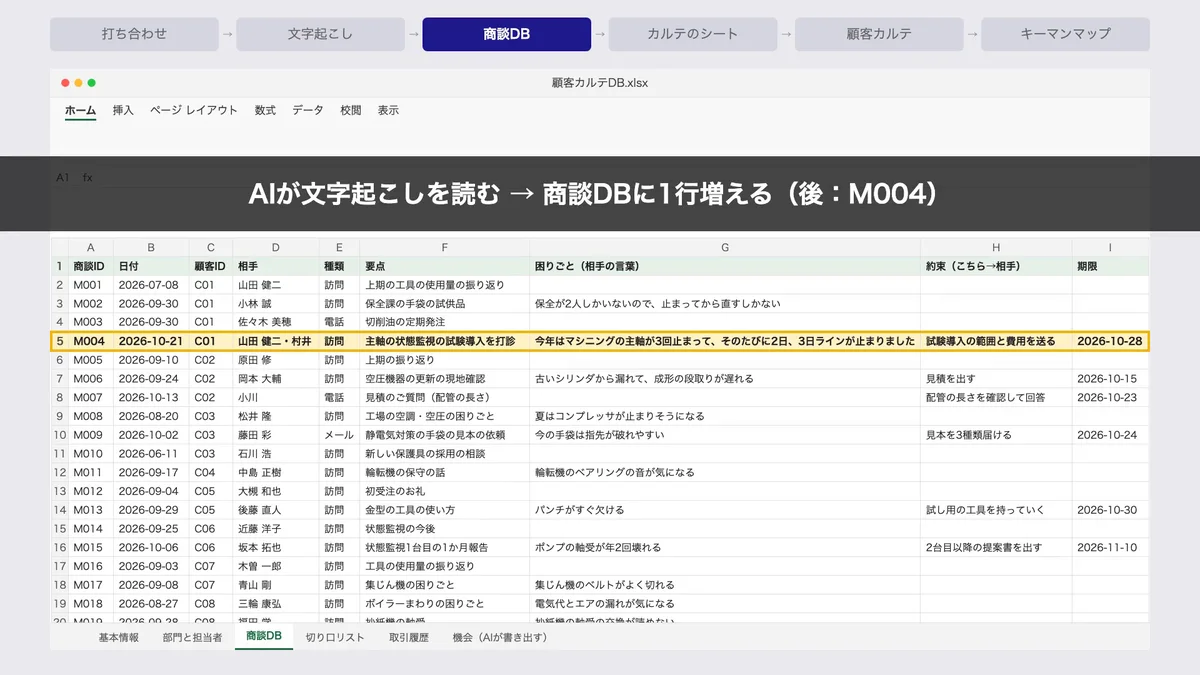The width and height of the screenshot is (1200, 675).
Task: Open the 表示 ribbon tab
Action: [388, 110]
